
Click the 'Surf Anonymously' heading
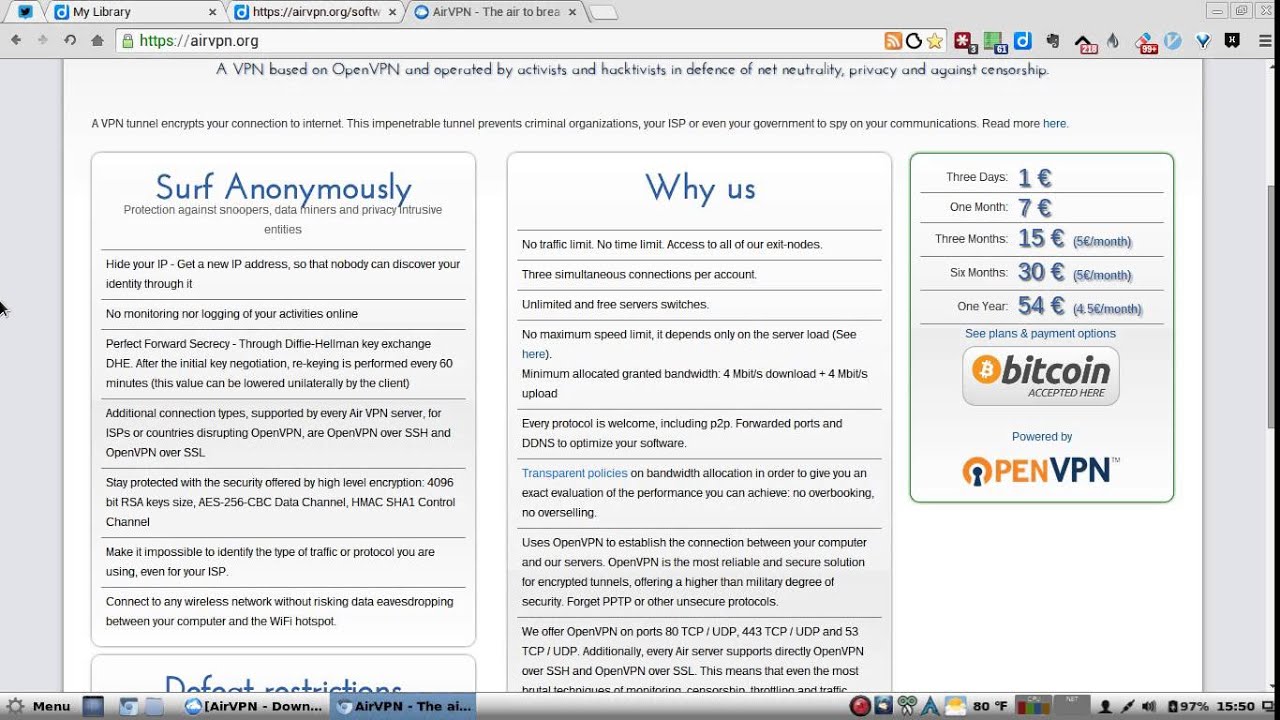283,187
